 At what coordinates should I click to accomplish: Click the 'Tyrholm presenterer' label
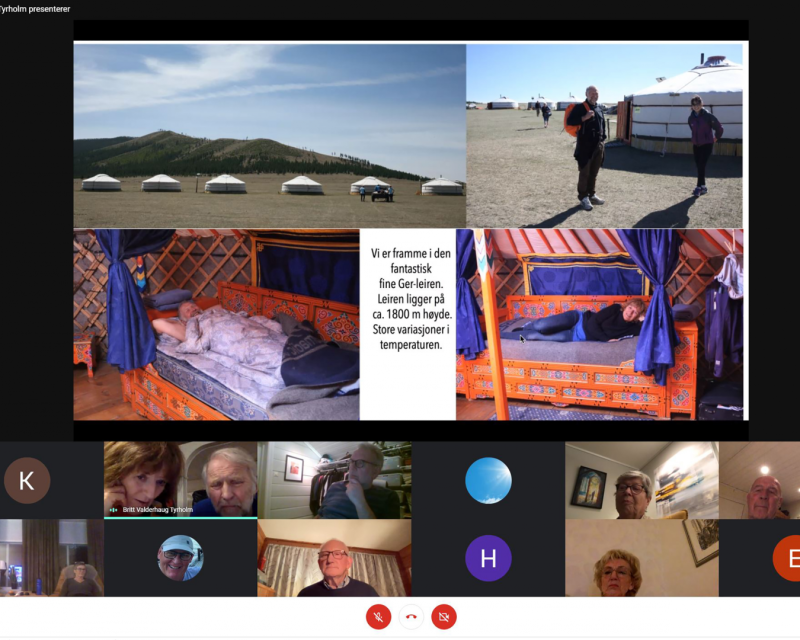click(35, 9)
